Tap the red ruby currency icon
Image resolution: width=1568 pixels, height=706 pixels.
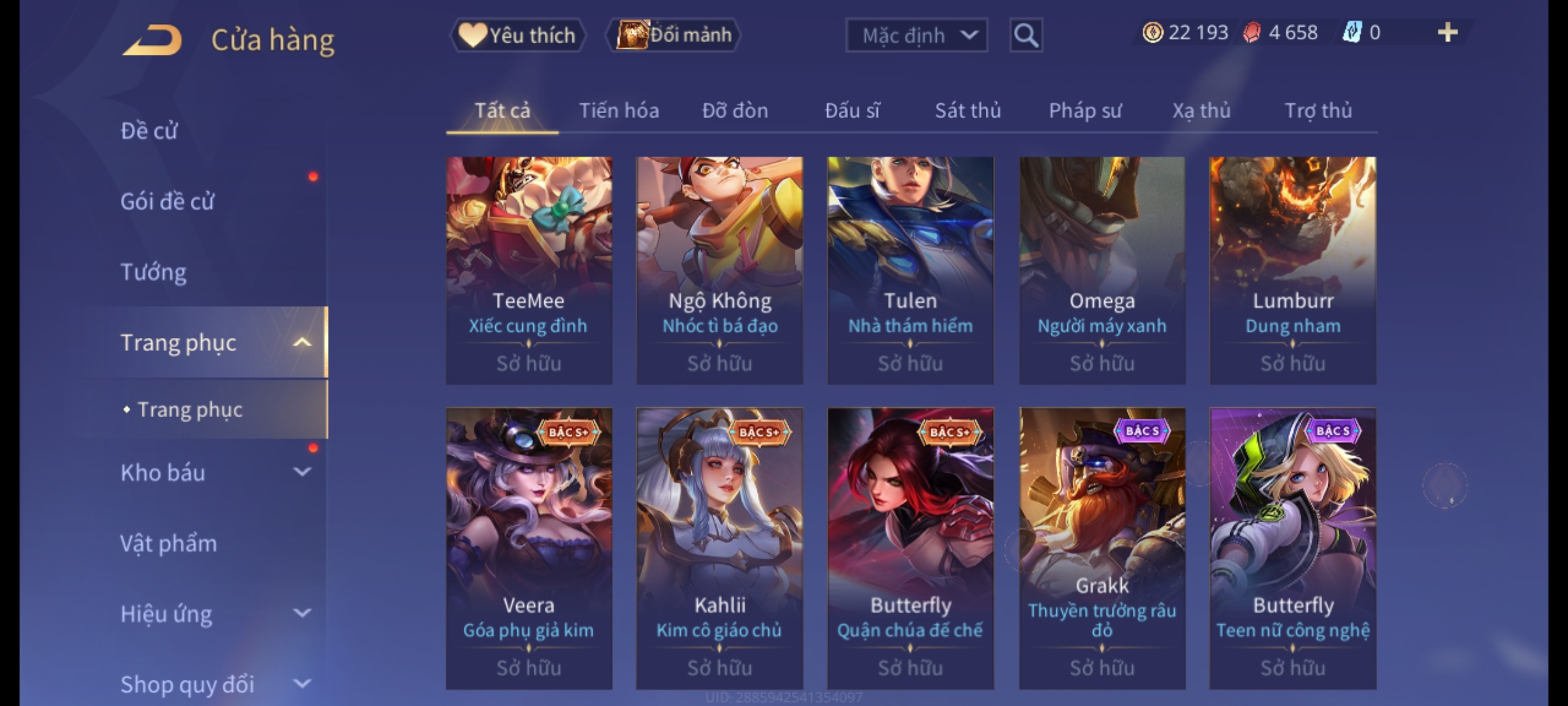pos(1252,33)
